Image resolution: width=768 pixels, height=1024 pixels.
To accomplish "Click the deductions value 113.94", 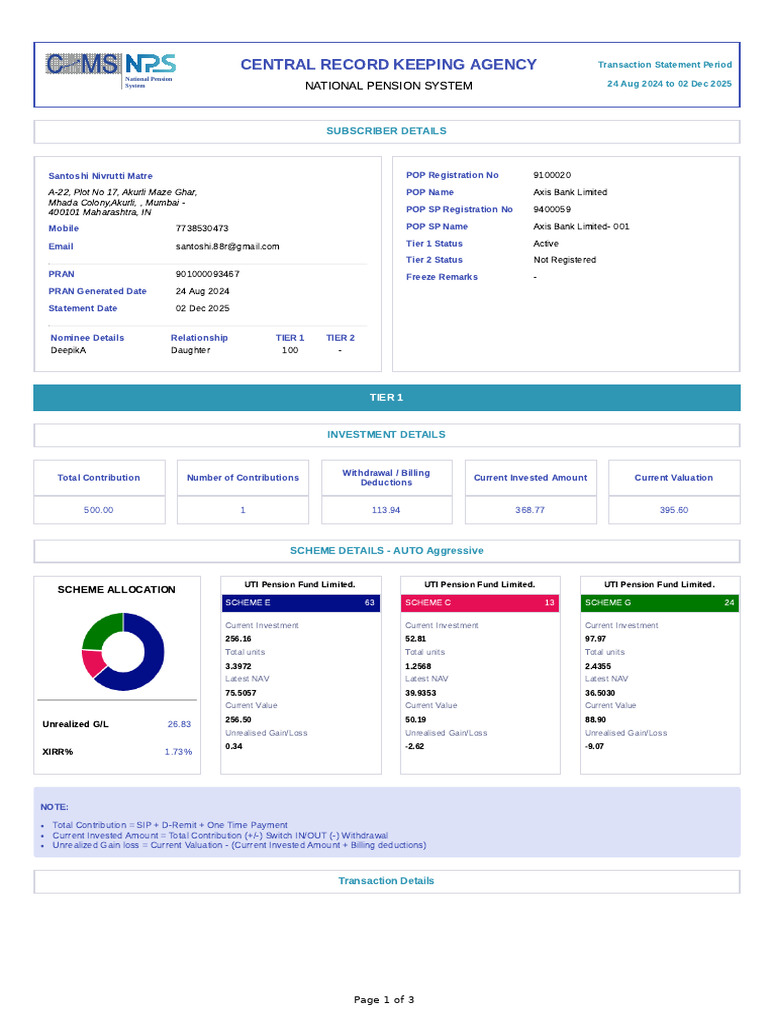I will pos(386,510).
